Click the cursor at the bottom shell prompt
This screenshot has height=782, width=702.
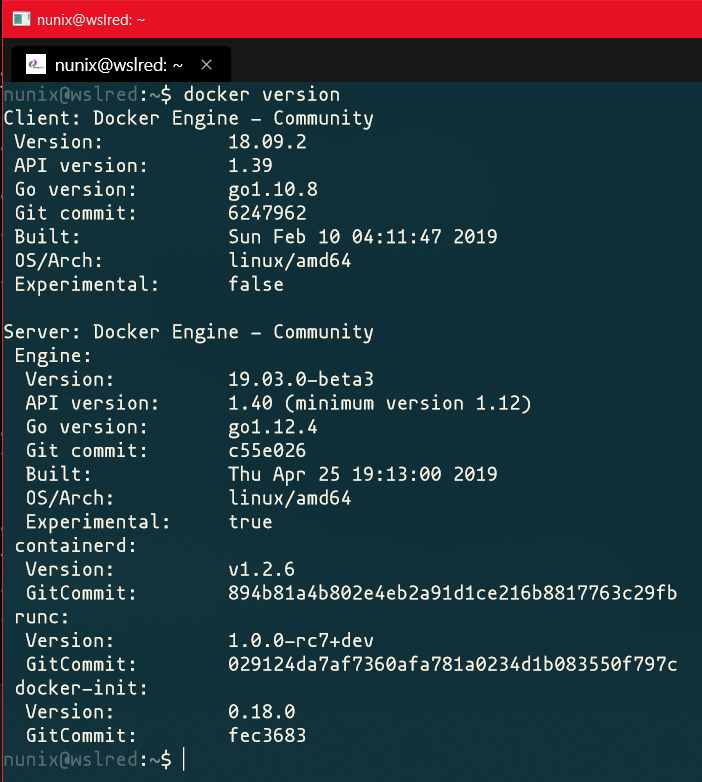pyautogui.click(x=185, y=759)
